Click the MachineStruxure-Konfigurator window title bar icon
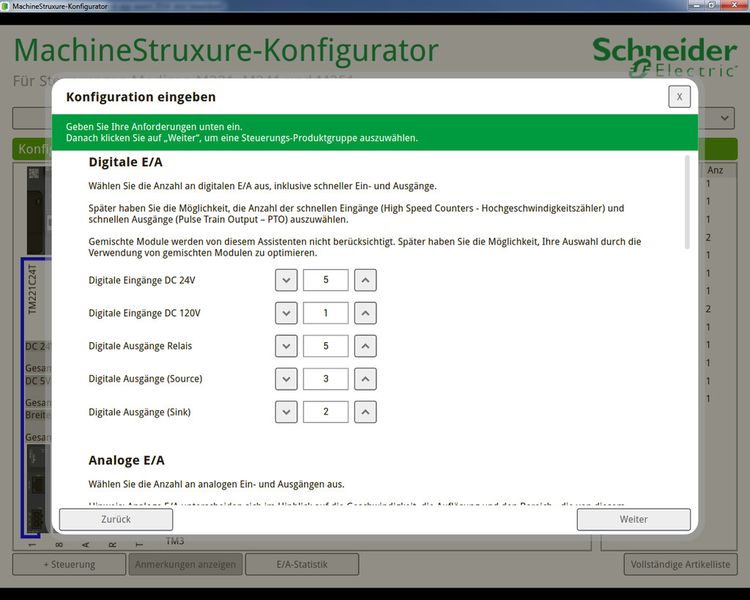The image size is (750, 600). [5, 6]
